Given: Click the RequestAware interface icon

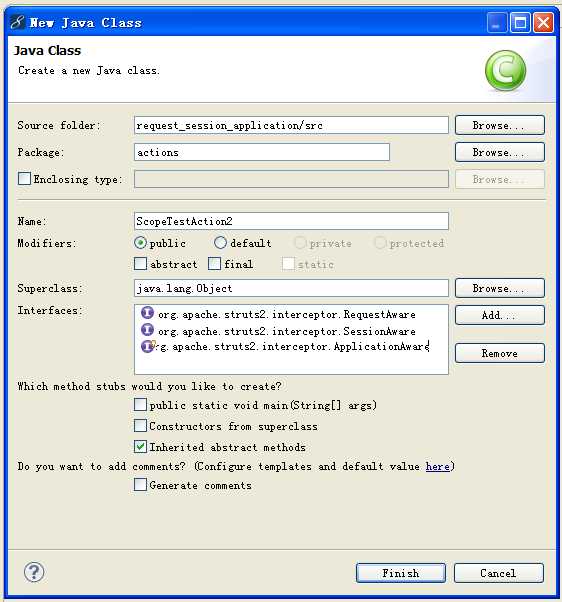Looking at the screenshot, I should [147, 313].
